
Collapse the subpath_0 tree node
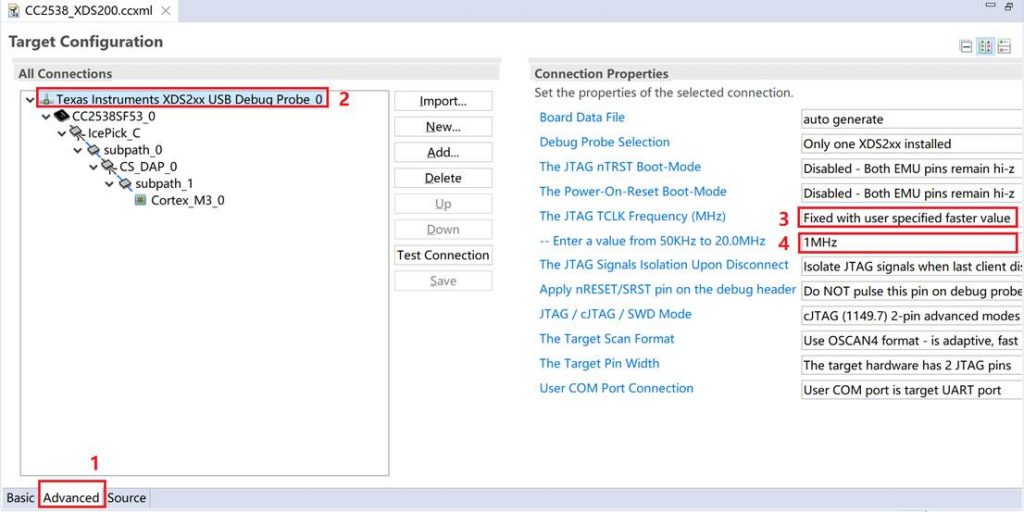point(78,150)
